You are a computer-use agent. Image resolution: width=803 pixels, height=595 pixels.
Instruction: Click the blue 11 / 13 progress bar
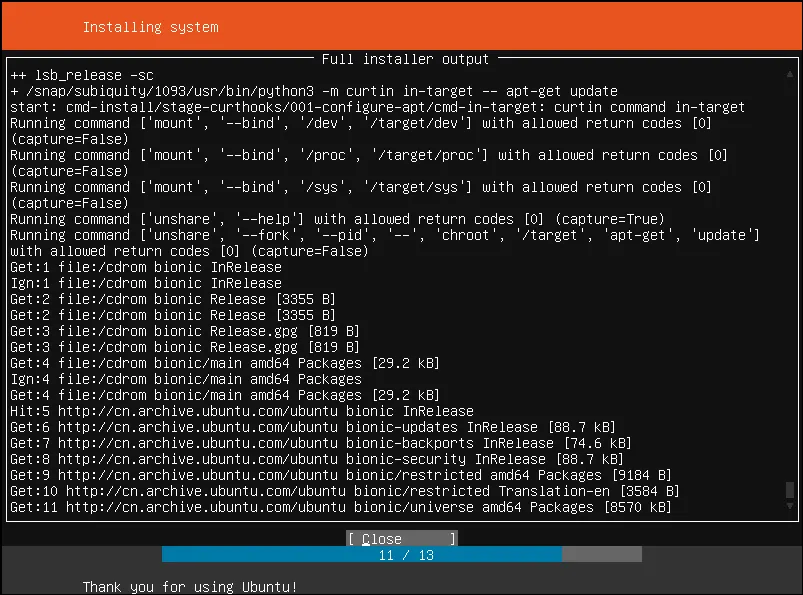point(360,555)
